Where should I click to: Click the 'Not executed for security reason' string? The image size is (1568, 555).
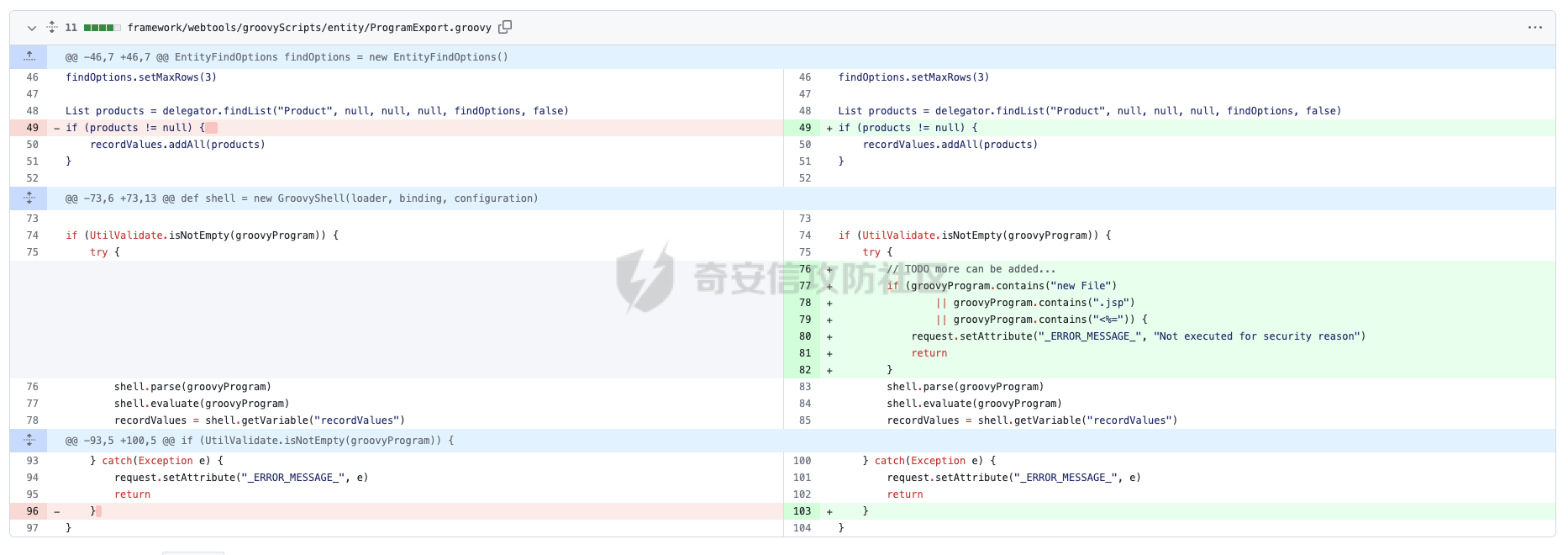[1259, 336]
